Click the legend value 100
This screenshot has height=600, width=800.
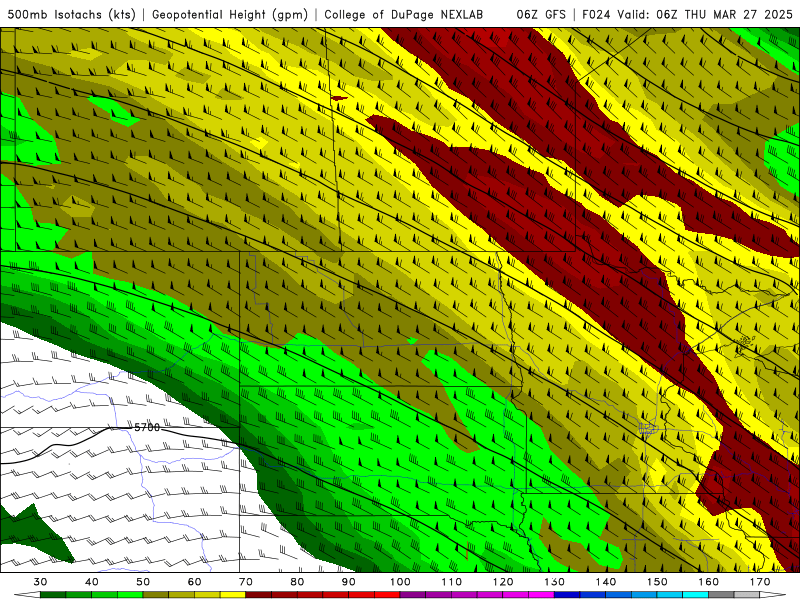click(400, 582)
